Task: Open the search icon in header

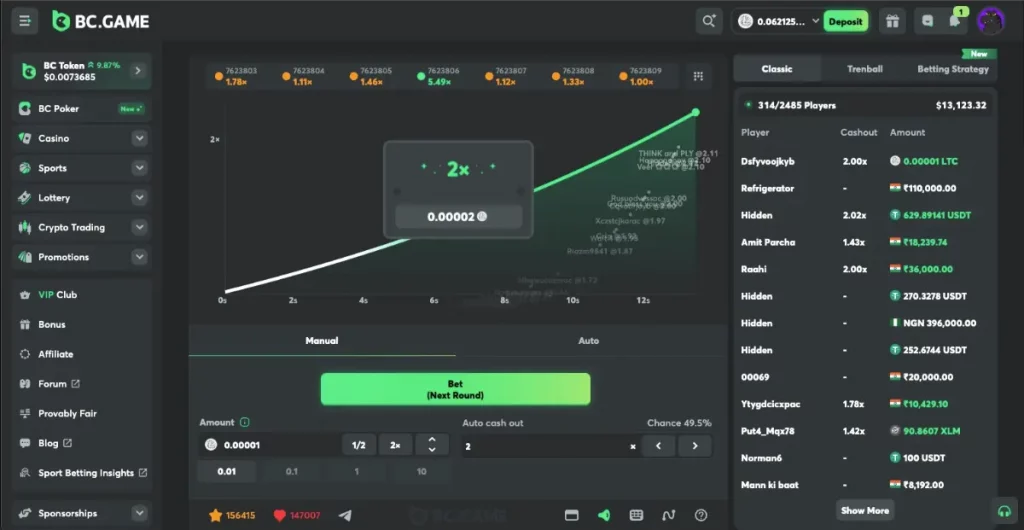Action: click(x=709, y=21)
